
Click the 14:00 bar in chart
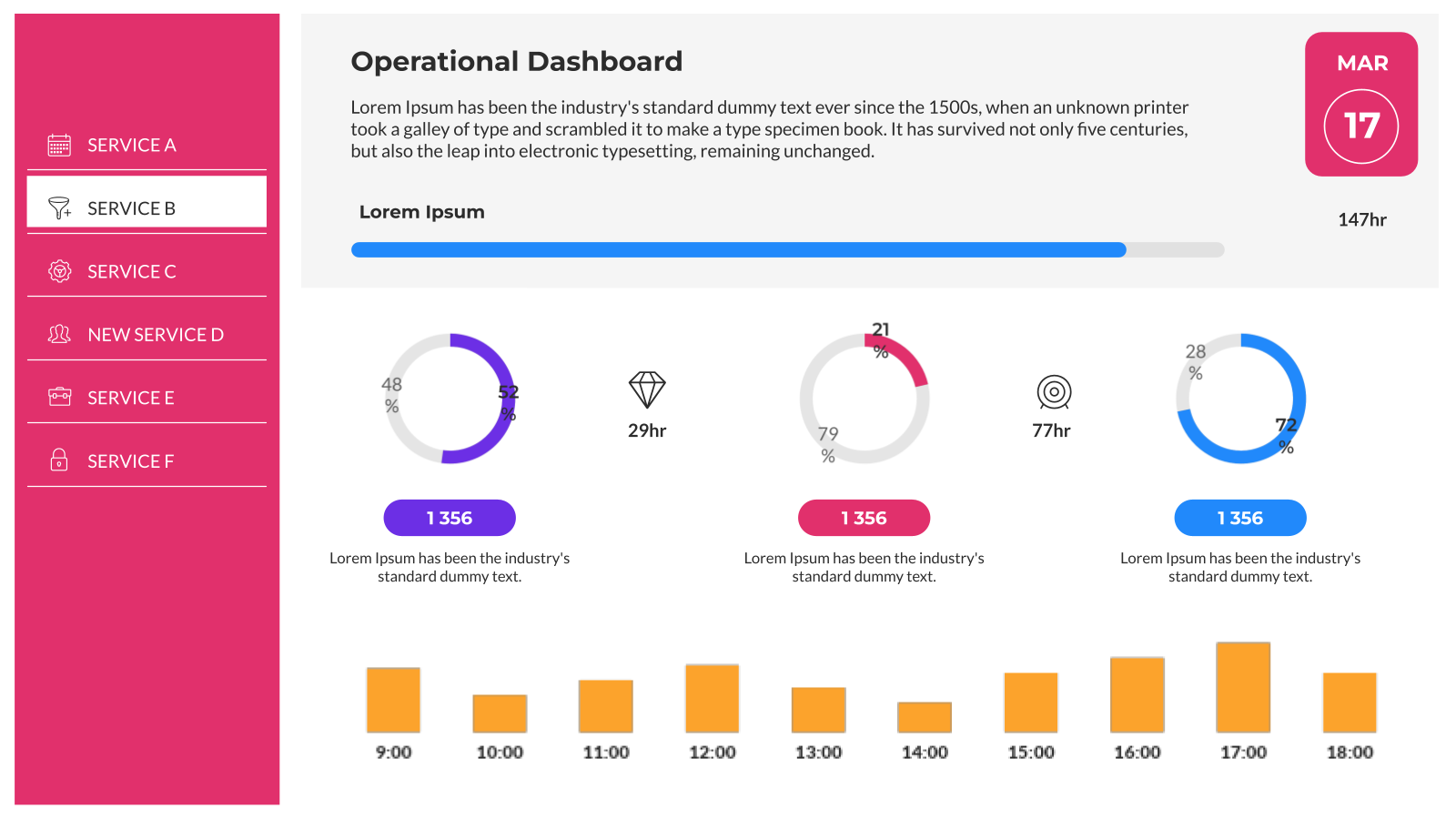pos(925,717)
